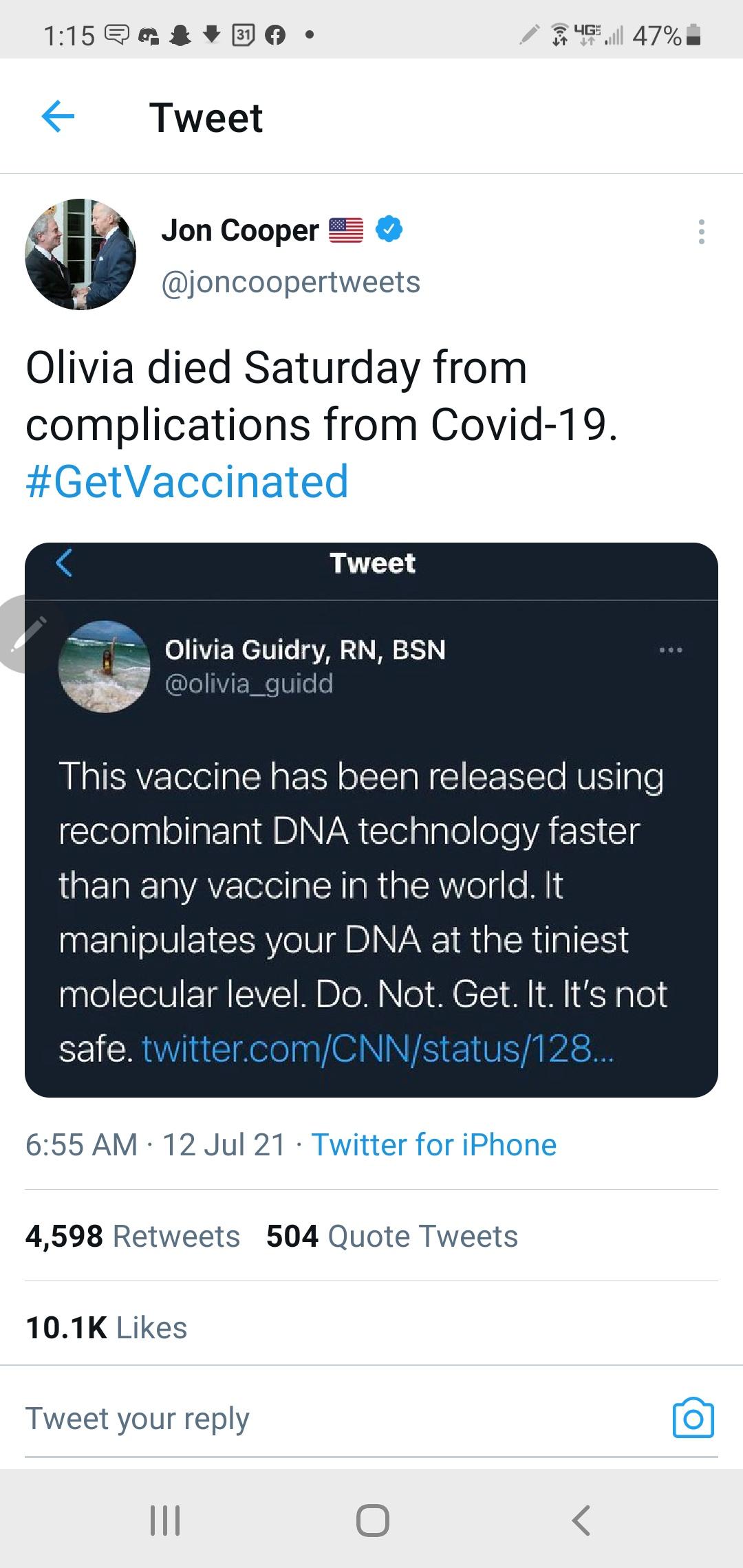This screenshot has width=743, height=1568.
Task: Tap the floating pencil edit bubble
Action: (x=24, y=634)
